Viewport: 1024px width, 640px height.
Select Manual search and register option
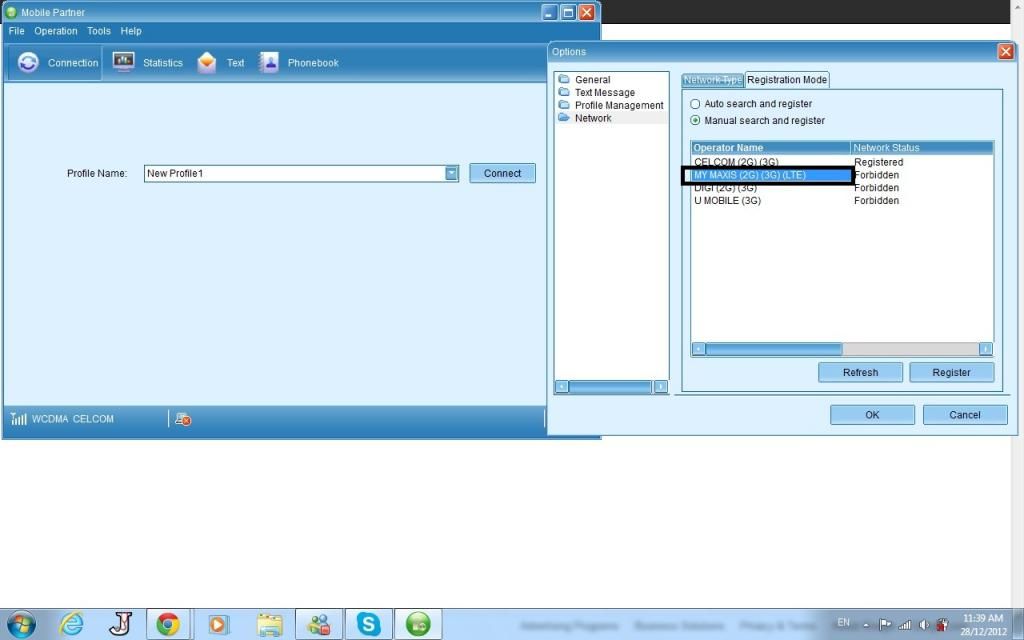pos(696,121)
